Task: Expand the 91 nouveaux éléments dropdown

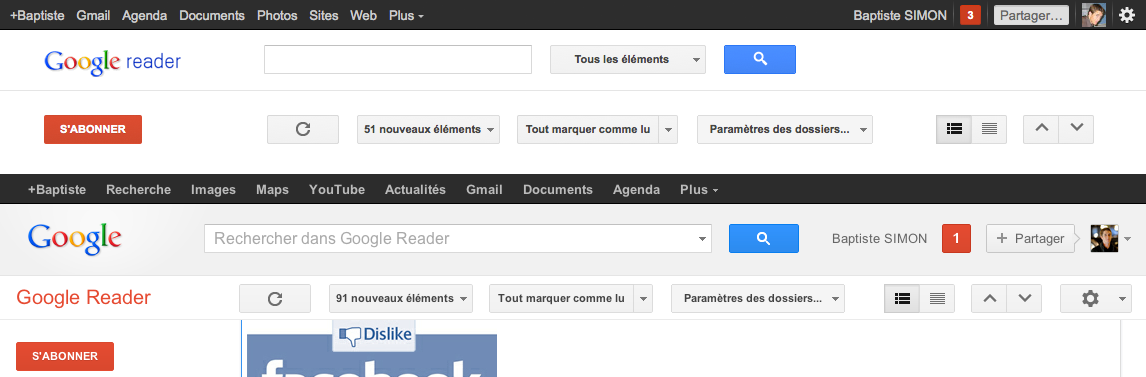Action: (401, 298)
